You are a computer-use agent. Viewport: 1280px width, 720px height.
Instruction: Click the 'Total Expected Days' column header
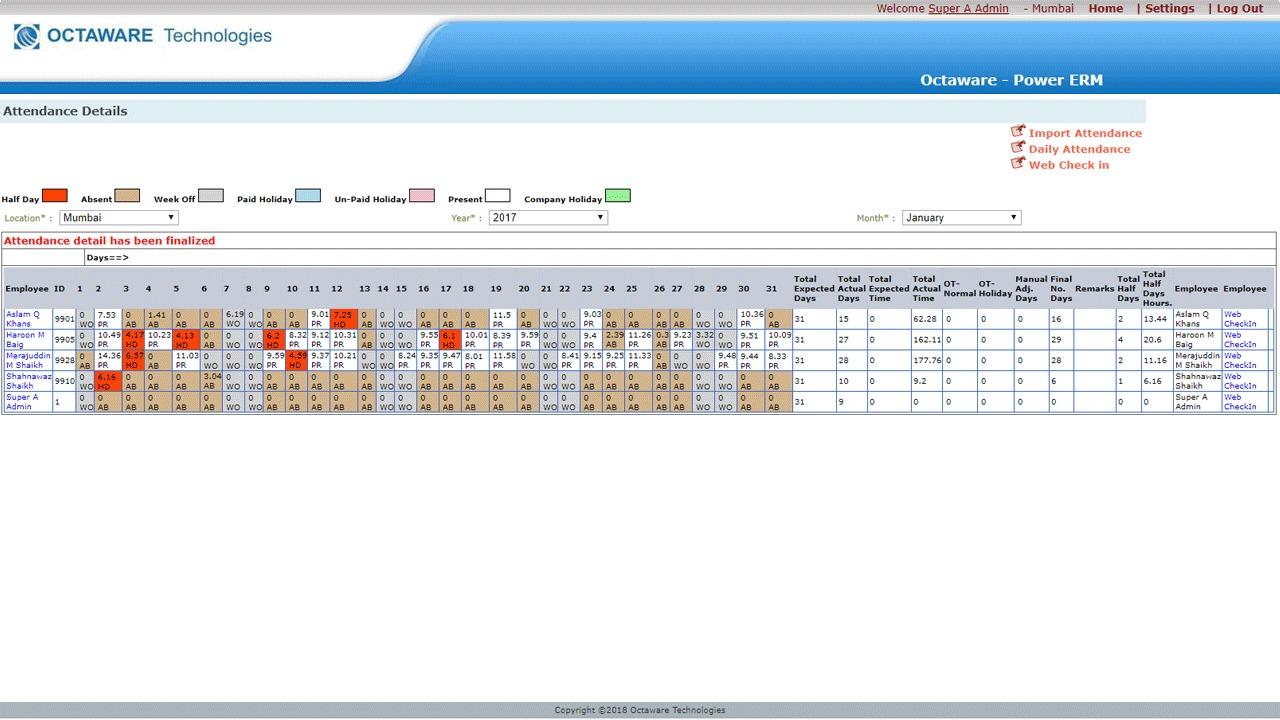tap(813, 289)
